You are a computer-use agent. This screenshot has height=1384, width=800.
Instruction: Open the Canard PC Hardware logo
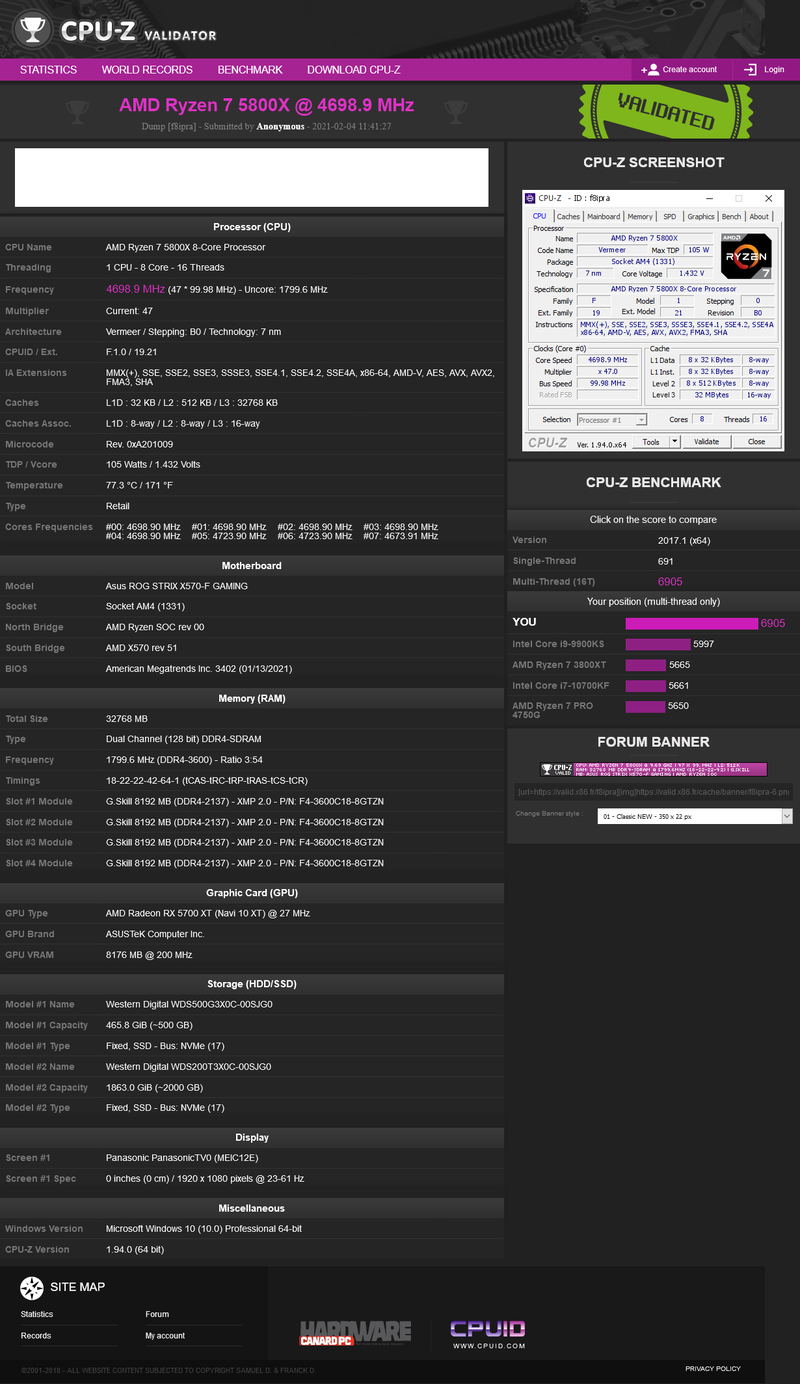[x=355, y=1331]
